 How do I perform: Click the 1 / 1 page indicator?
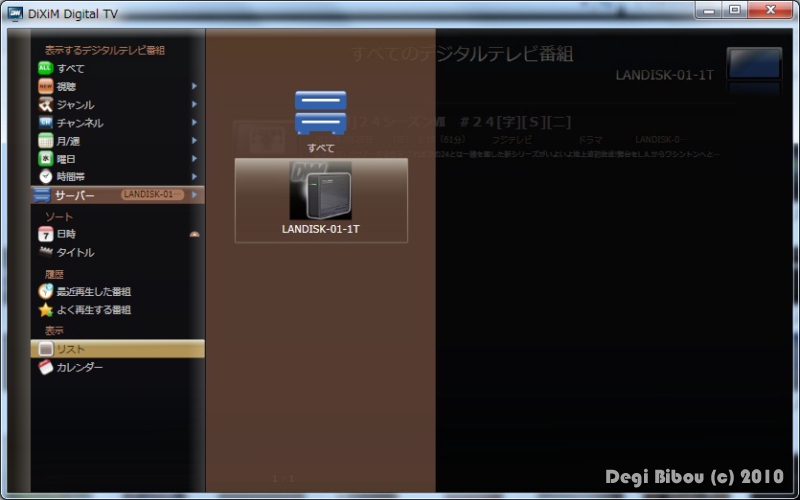pyautogui.click(x=283, y=479)
